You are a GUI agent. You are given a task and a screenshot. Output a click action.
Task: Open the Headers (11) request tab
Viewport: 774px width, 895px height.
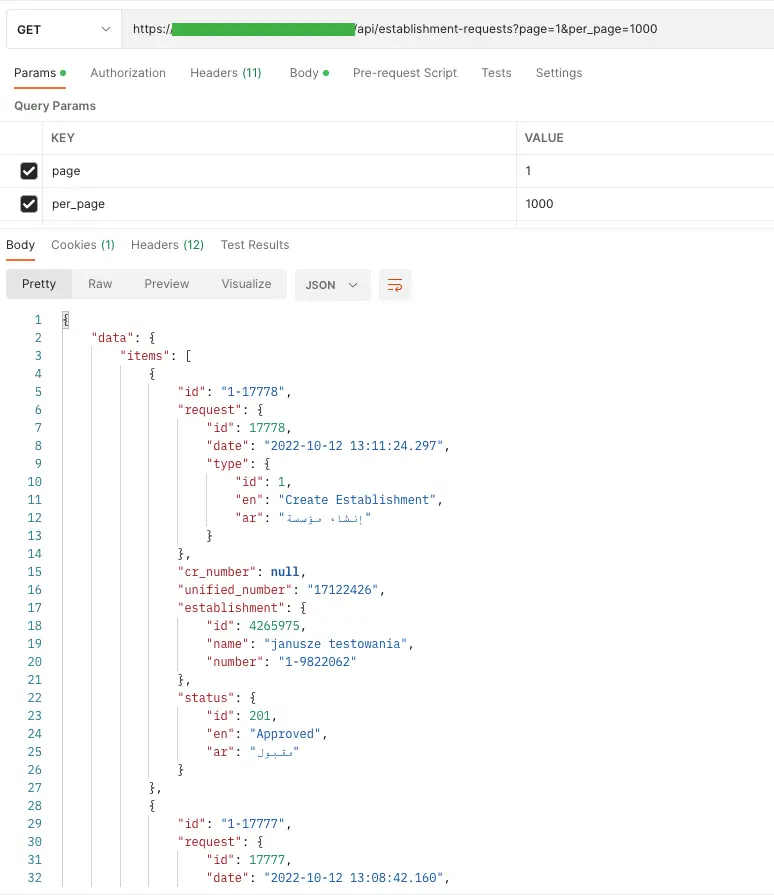225,72
